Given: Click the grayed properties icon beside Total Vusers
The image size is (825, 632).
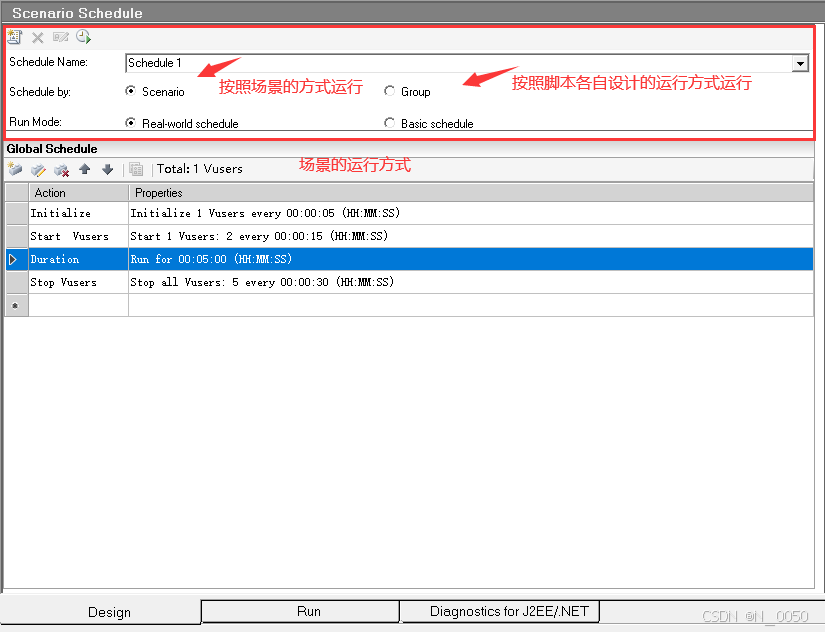Looking at the screenshot, I should pos(136,169).
